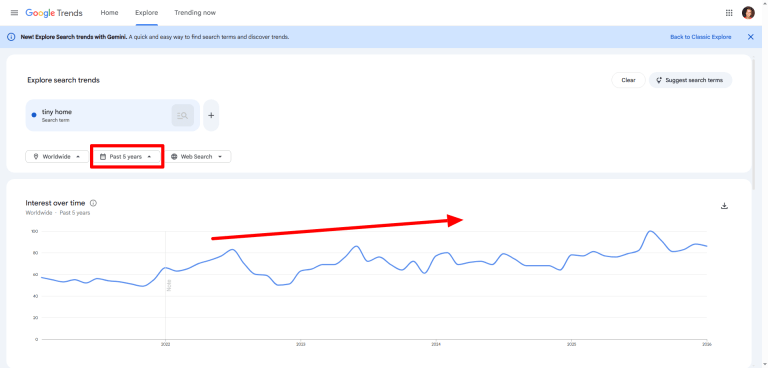Add a comparison term with plus

211,116
